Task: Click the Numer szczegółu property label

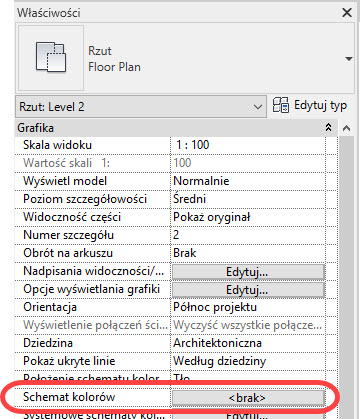Action: (x=68, y=235)
